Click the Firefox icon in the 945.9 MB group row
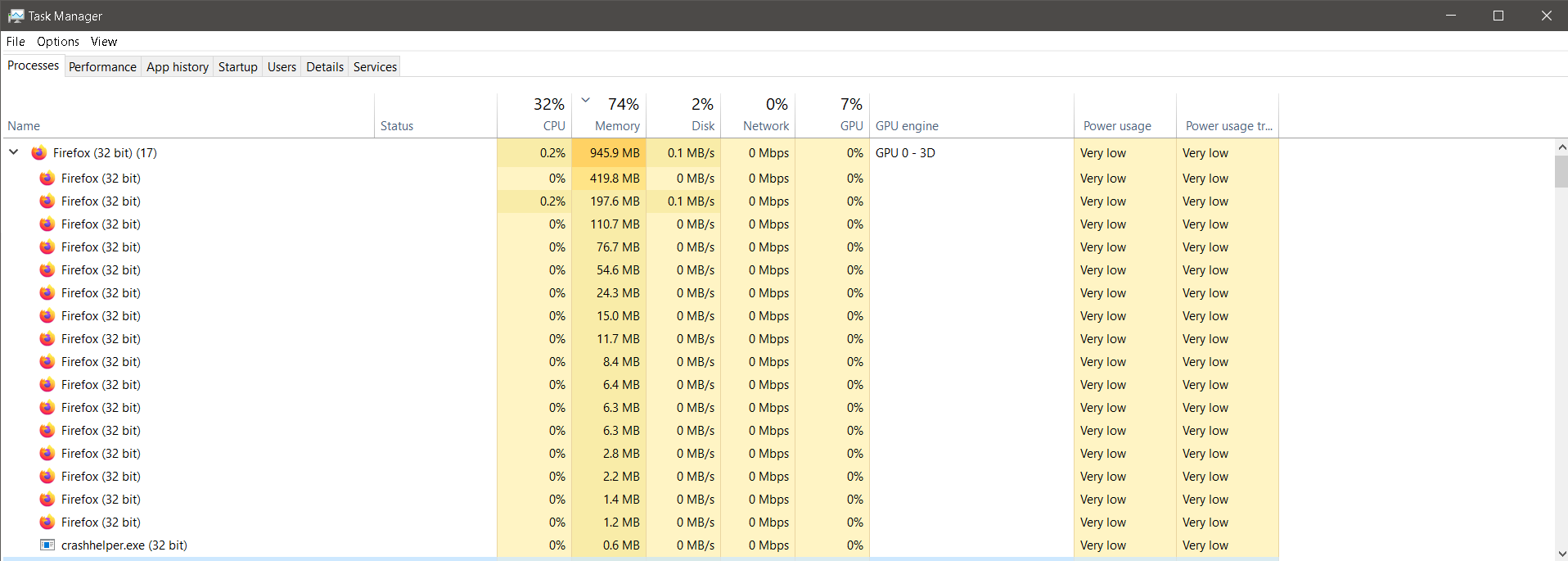The width and height of the screenshot is (1568, 561). click(39, 152)
